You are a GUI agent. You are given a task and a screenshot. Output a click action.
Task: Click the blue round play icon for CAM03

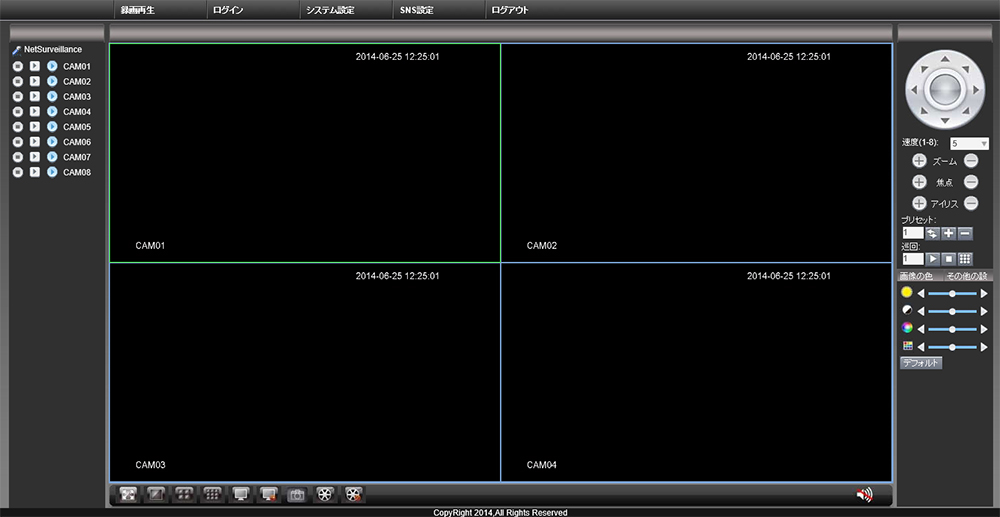coord(52,96)
